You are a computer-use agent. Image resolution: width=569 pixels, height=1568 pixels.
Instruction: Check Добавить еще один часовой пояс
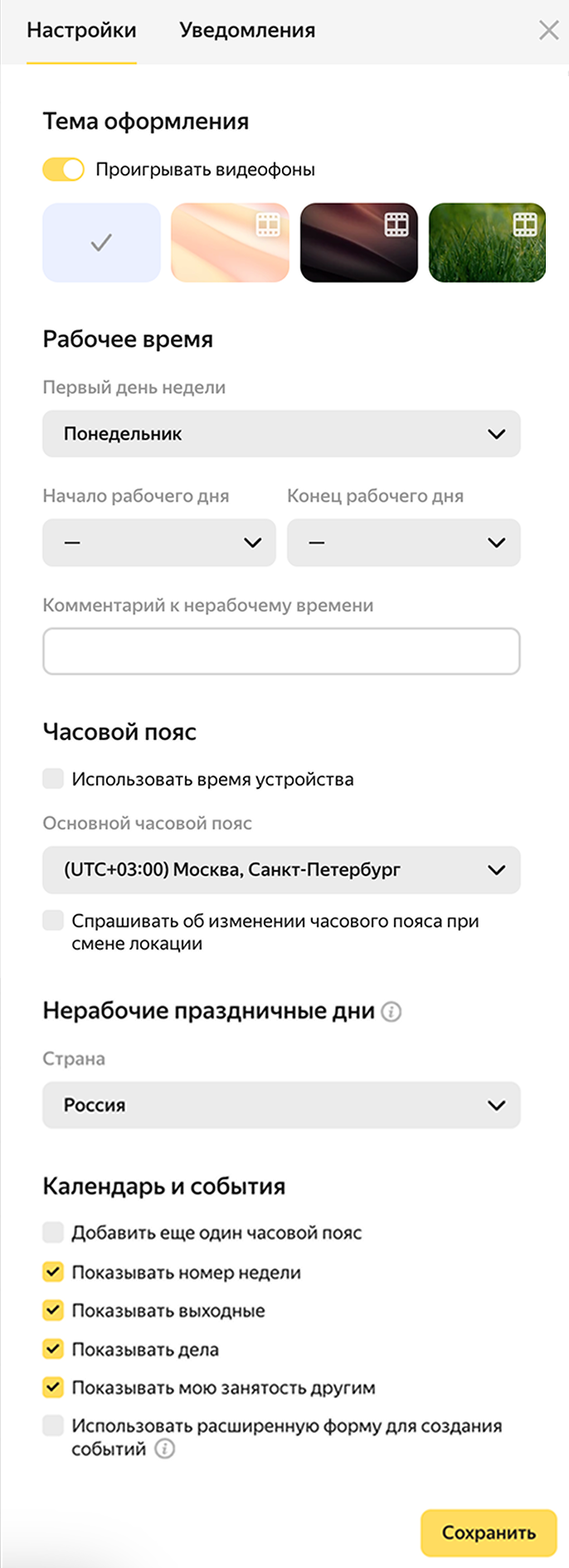(54, 1232)
